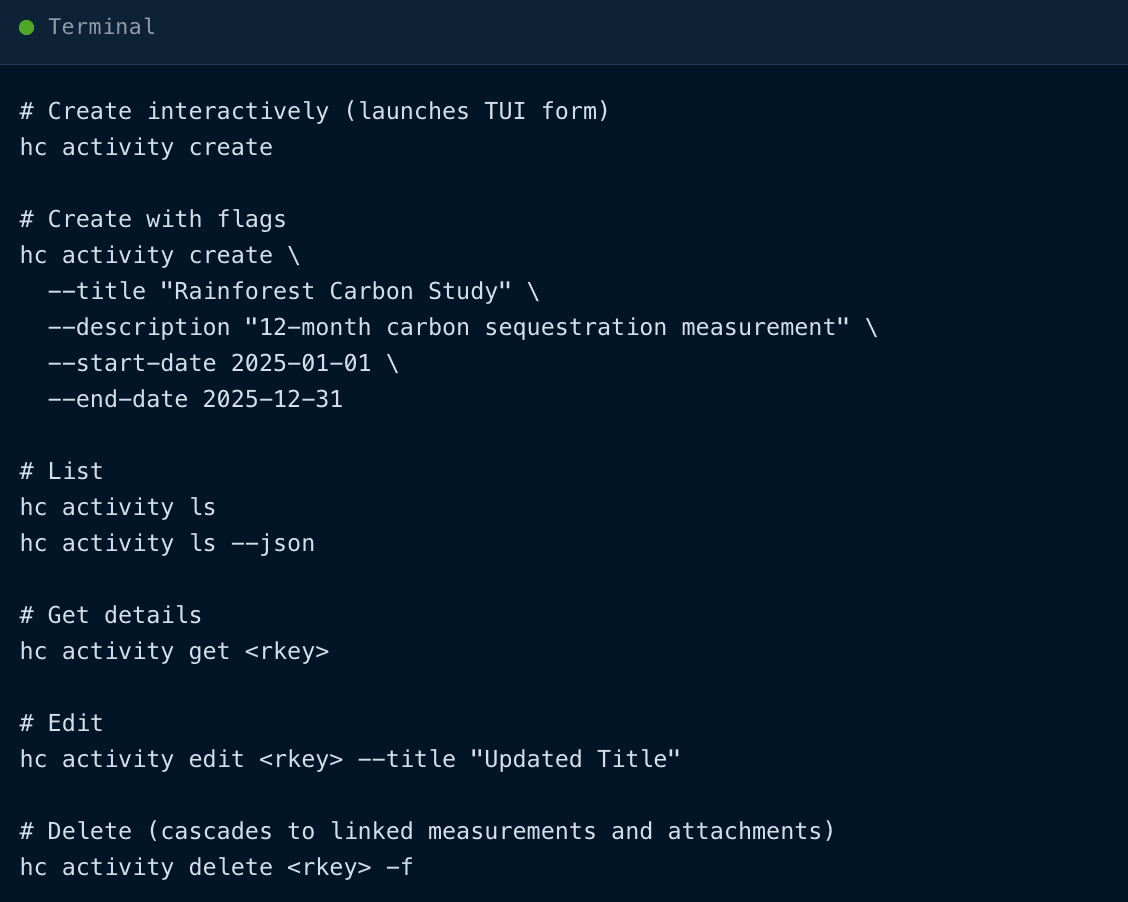Click the word 'edit' in the edit command
The height and width of the screenshot is (902, 1128).
pos(216,759)
